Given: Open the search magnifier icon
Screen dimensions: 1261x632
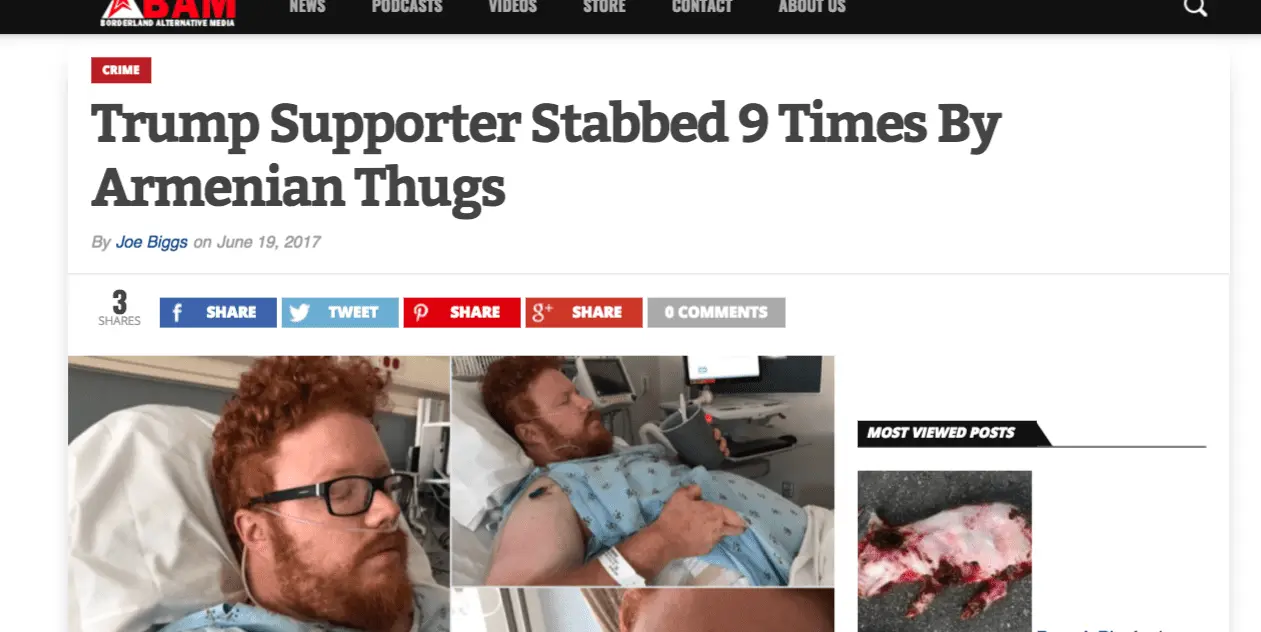Looking at the screenshot, I should tap(1195, 7).
